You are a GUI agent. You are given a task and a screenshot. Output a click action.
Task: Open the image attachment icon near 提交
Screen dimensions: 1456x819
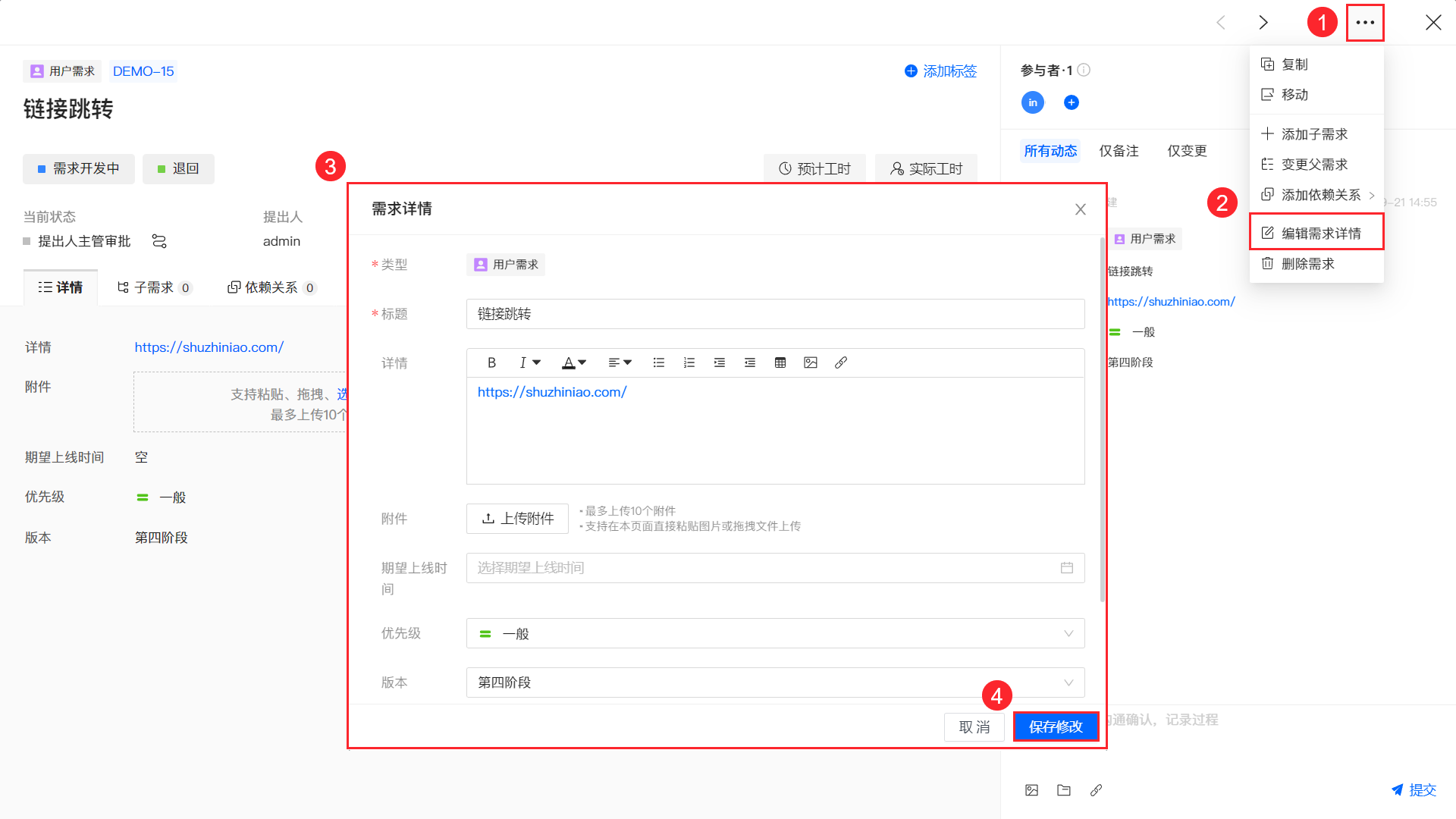click(x=1031, y=789)
